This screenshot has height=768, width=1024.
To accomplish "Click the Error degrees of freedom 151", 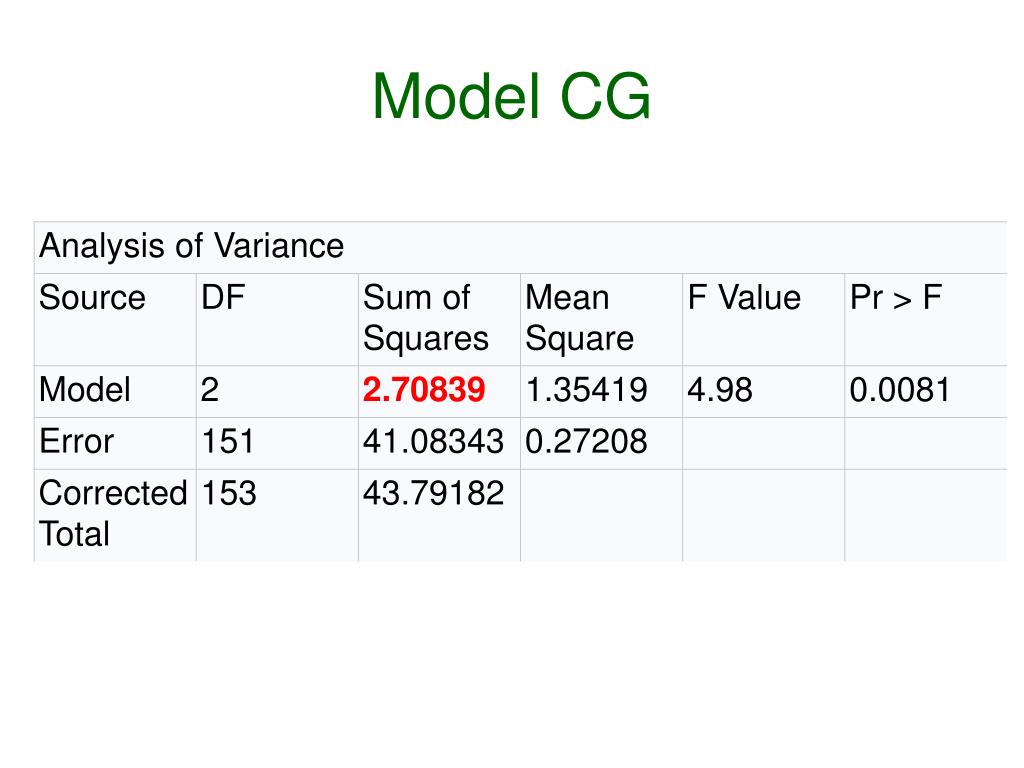I will pyautogui.click(x=227, y=442).
